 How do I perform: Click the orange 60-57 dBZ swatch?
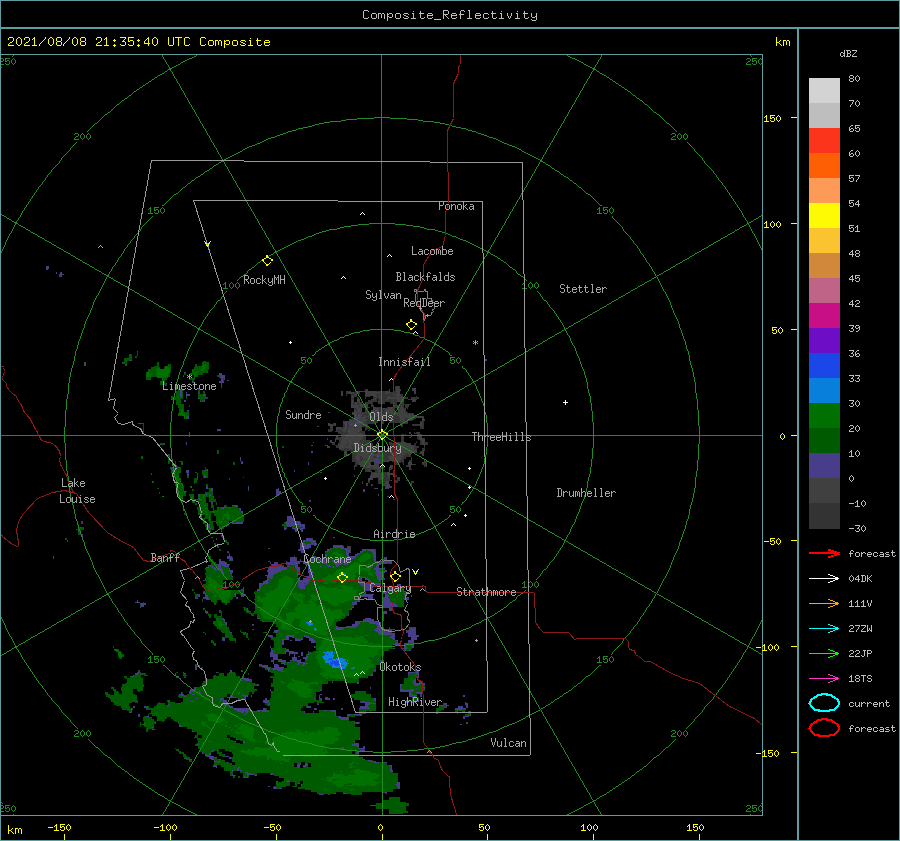click(x=824, y=166)
